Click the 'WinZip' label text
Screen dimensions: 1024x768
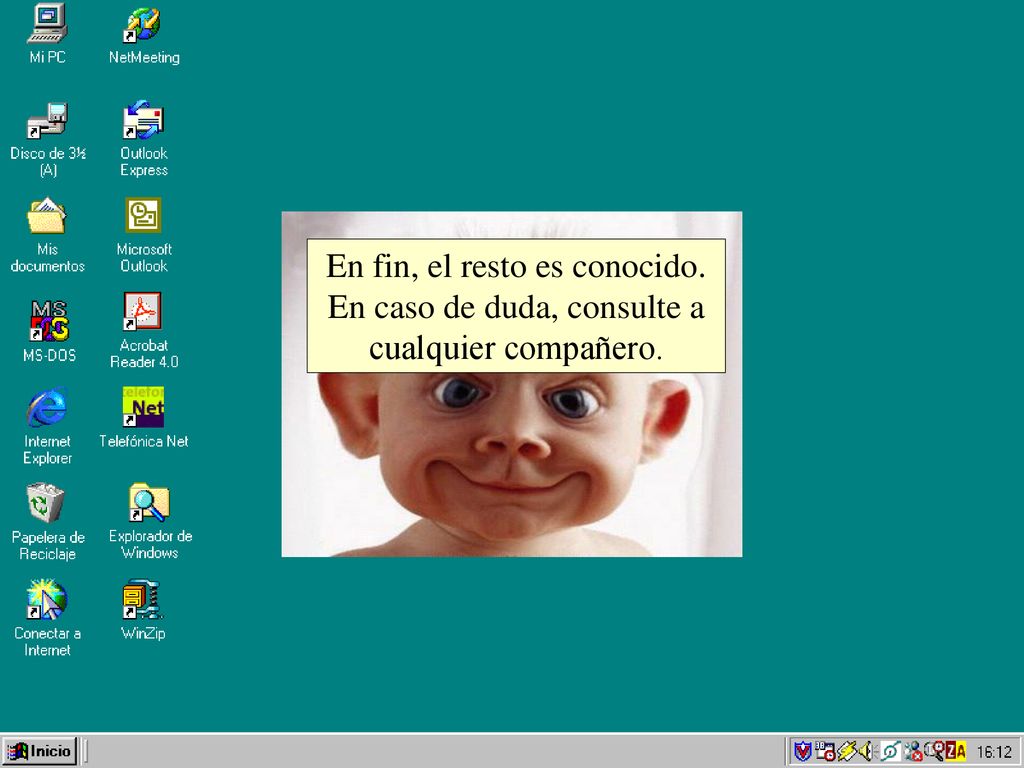(143, 633)
